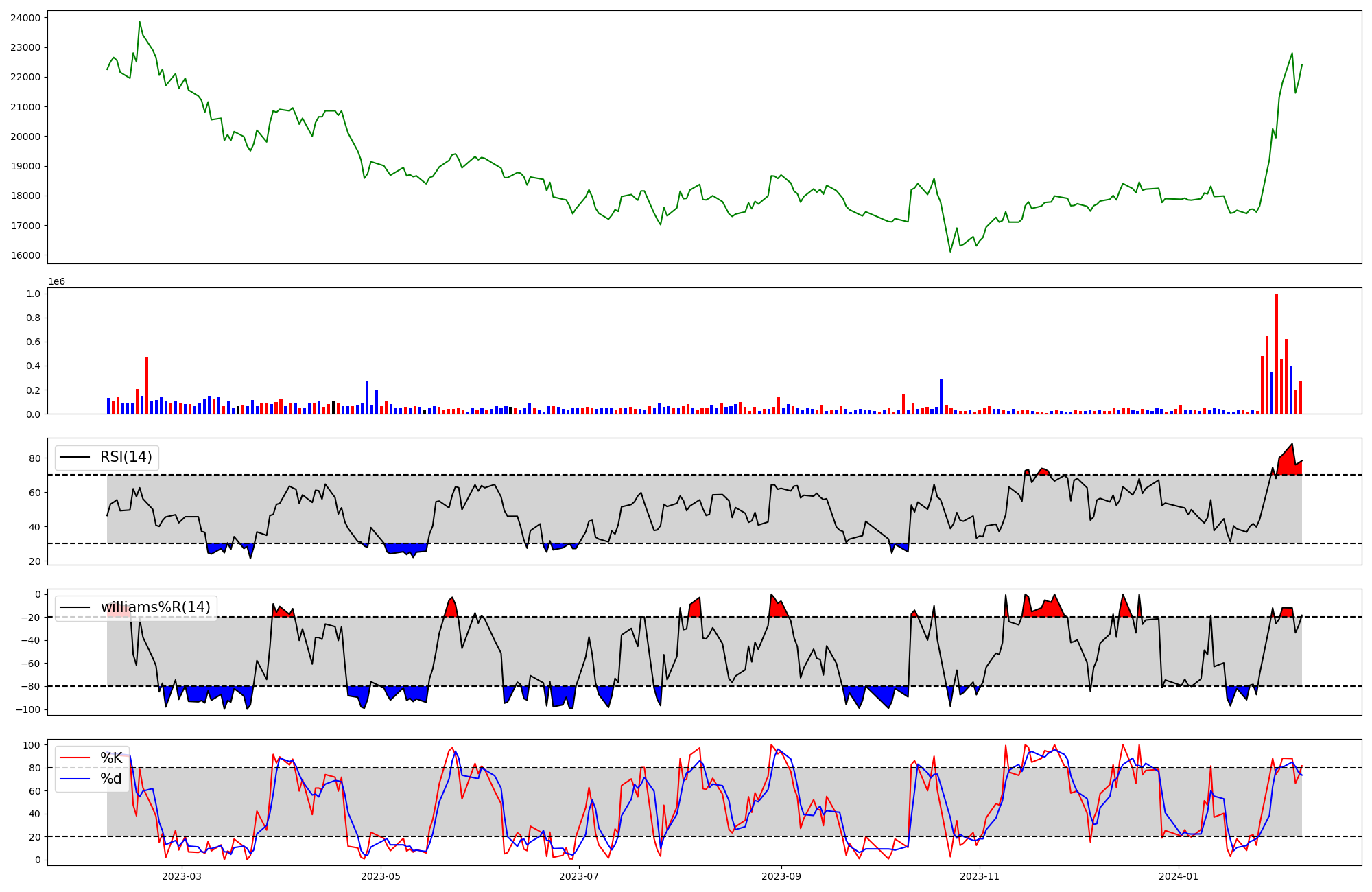Select the %K legend entry text
Screen dimensions: 1372x892
click(111, 758)
